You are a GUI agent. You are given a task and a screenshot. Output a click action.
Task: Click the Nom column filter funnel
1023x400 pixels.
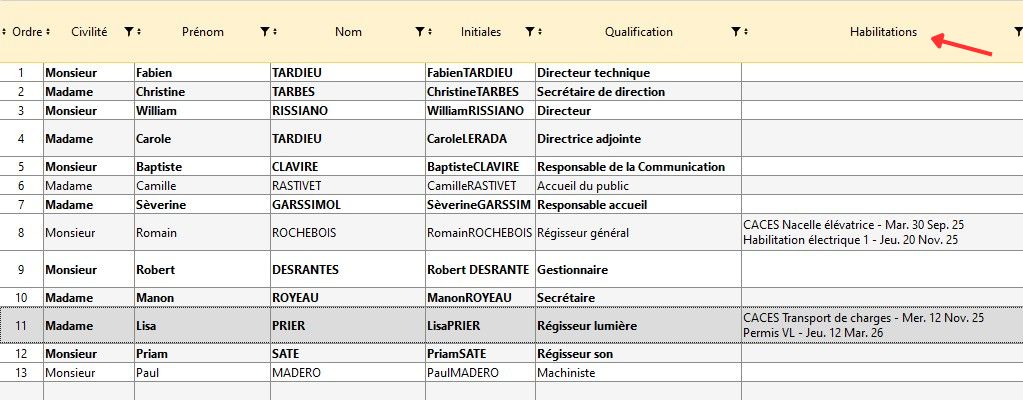pos(420,32)
